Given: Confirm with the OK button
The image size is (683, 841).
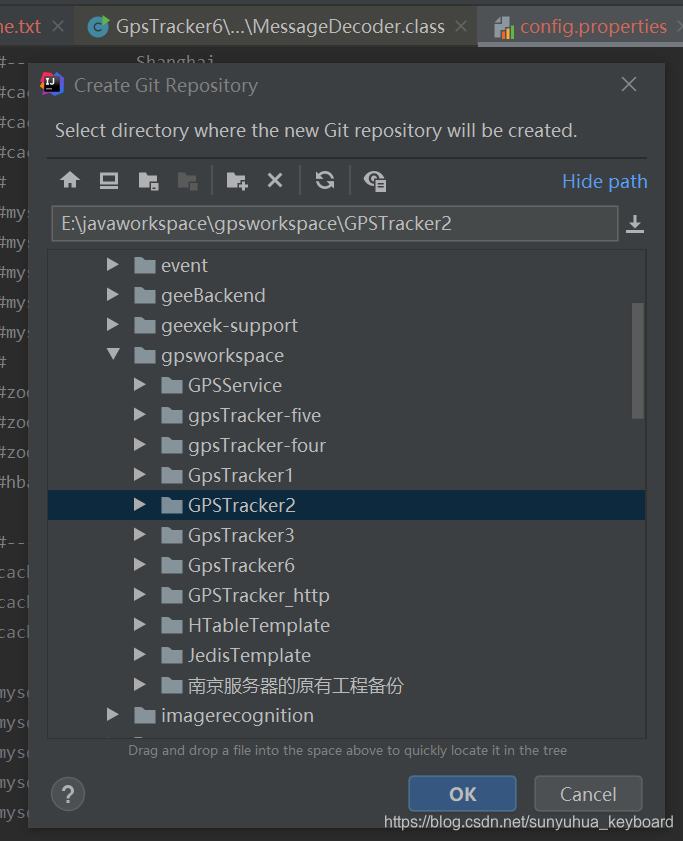Looking at the screenshot, I should click(462, 793).
